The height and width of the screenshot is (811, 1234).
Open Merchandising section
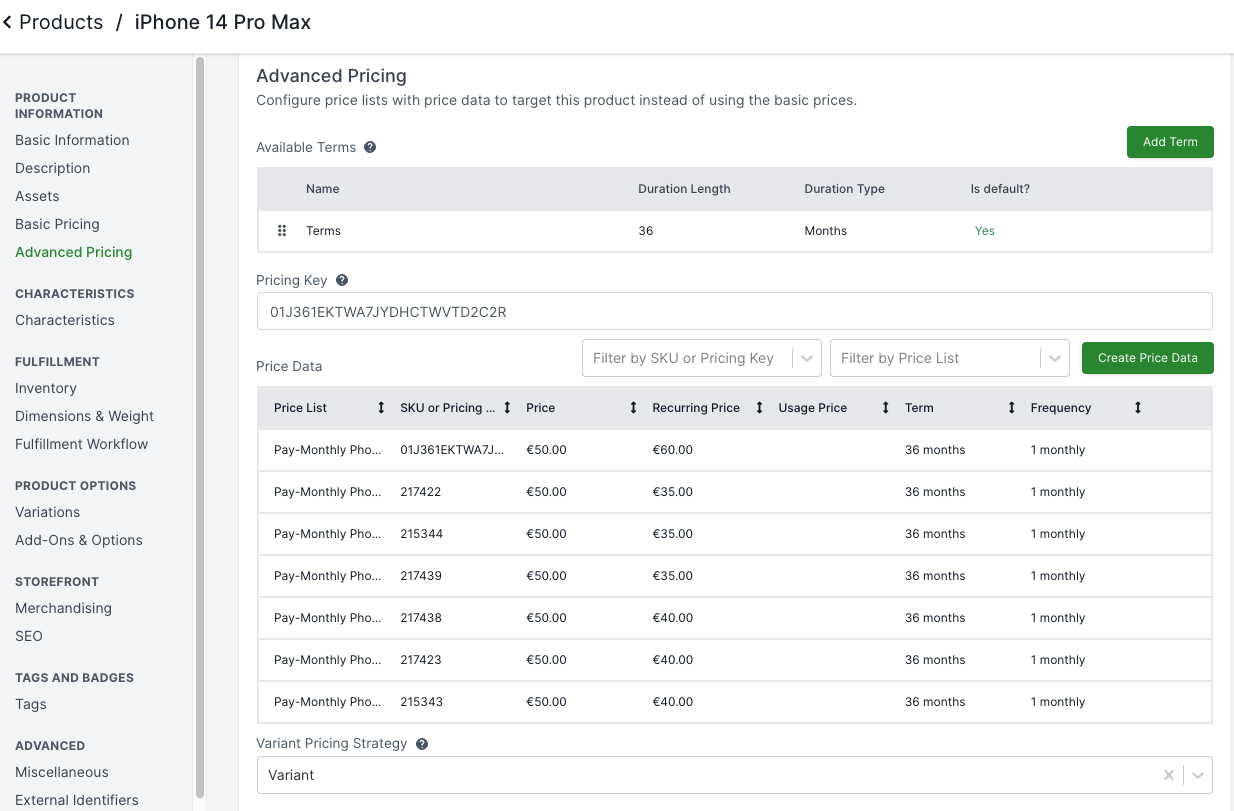tap(63, 608)
